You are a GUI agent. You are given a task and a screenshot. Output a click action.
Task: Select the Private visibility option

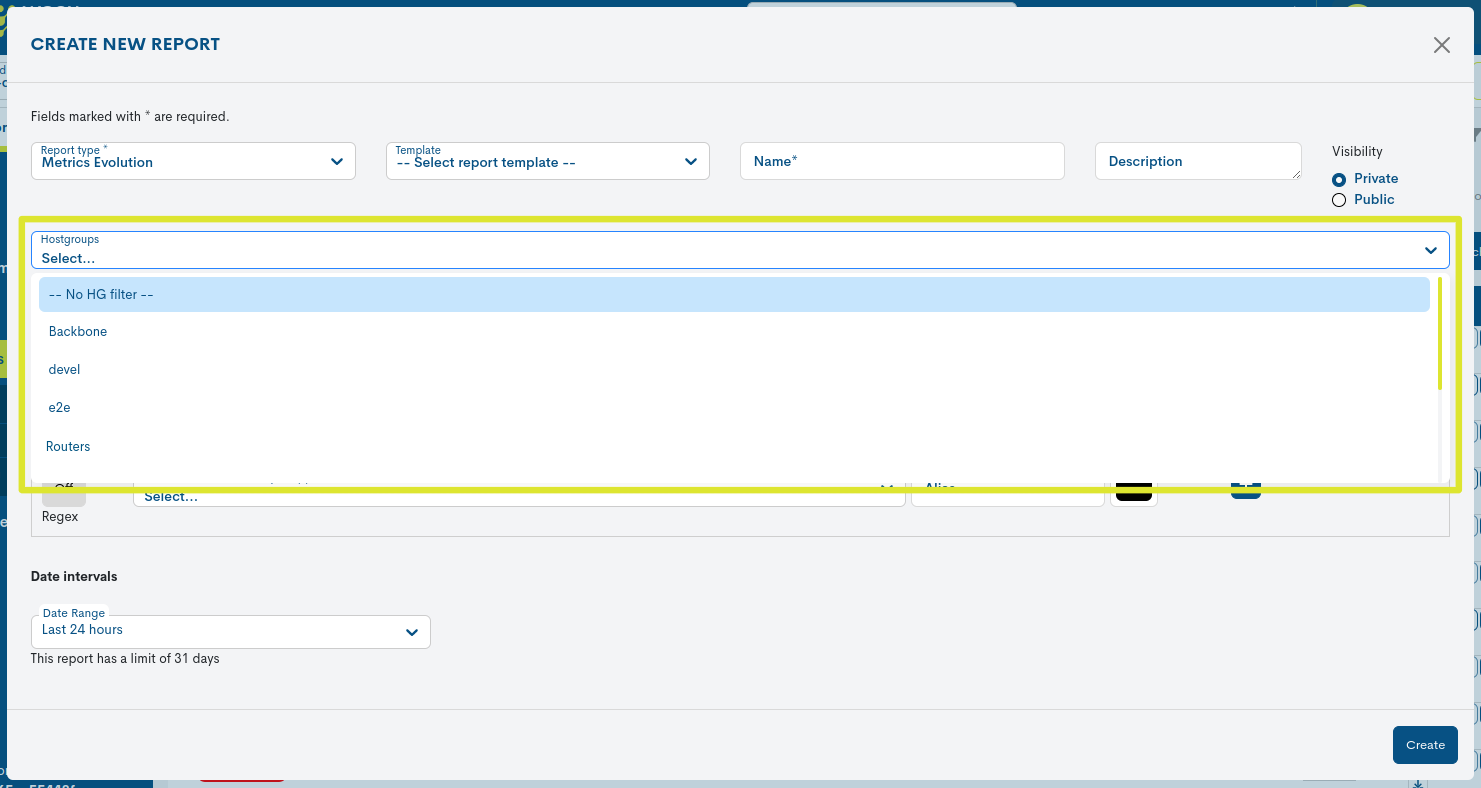point(1339,179)
